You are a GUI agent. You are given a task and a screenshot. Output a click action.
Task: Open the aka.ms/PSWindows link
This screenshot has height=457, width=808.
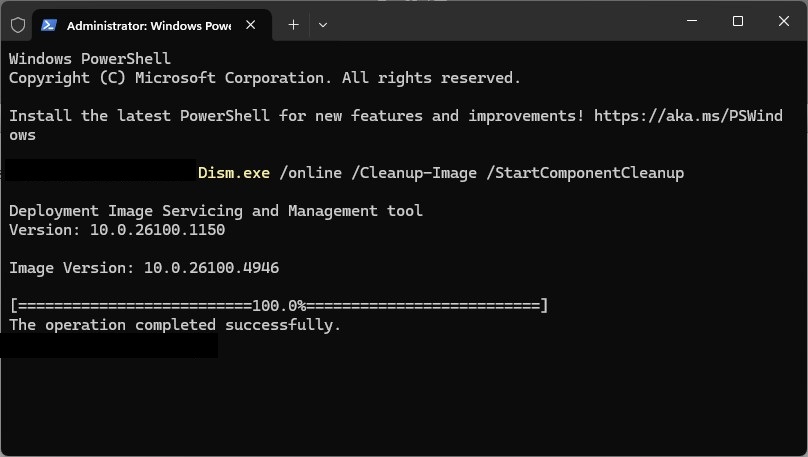[x=688, y=116]
